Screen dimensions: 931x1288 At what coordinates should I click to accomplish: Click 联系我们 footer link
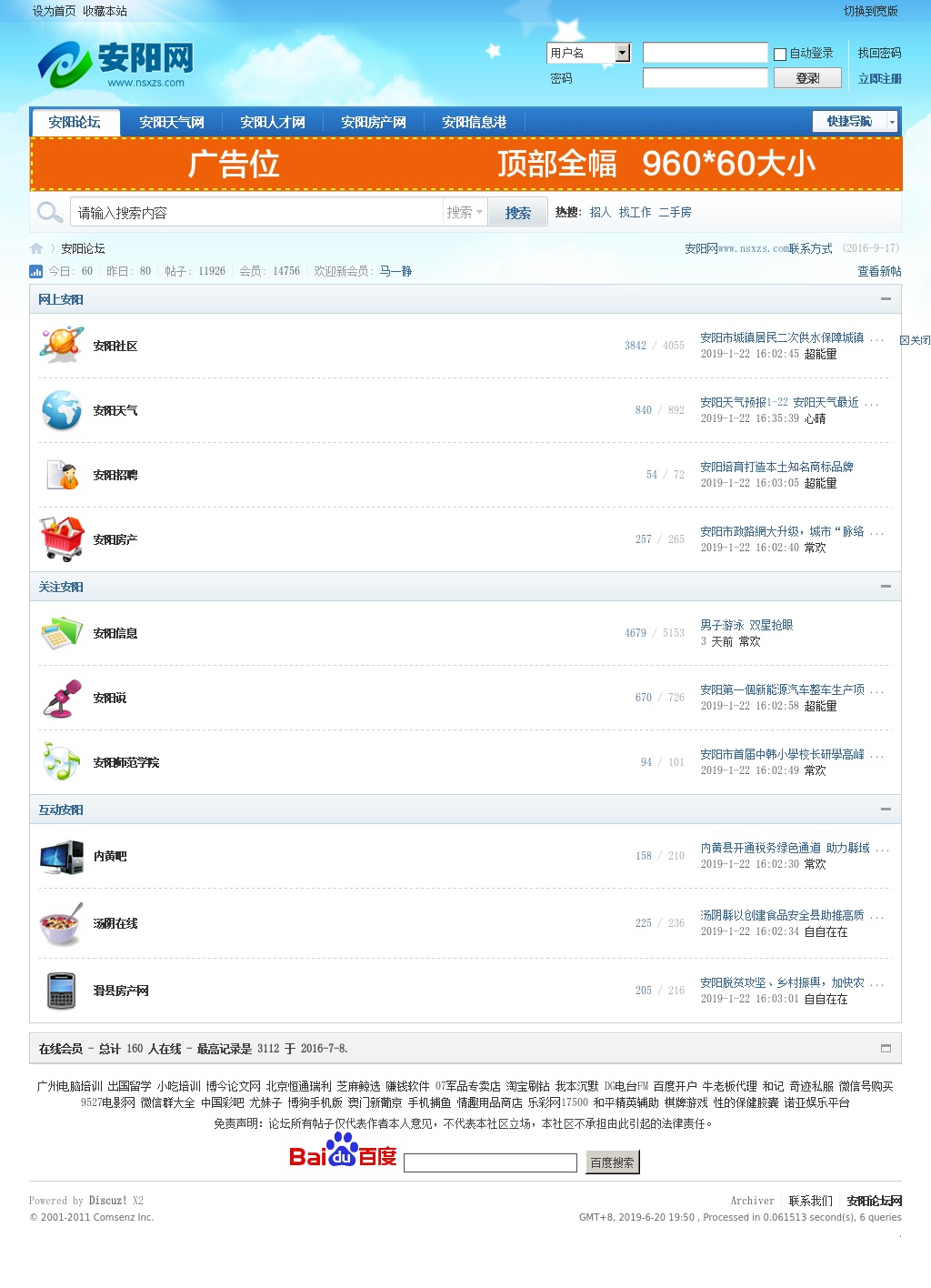[x=810, y=1201]
